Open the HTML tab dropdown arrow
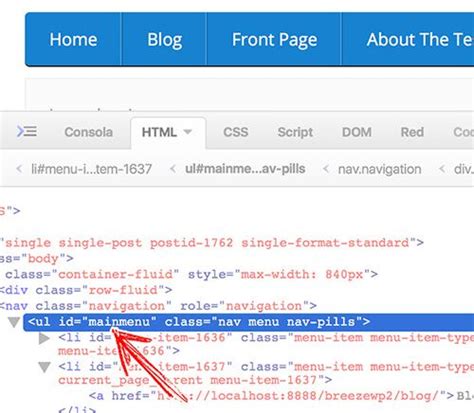The image size is (474, 413). pos(188,132)
